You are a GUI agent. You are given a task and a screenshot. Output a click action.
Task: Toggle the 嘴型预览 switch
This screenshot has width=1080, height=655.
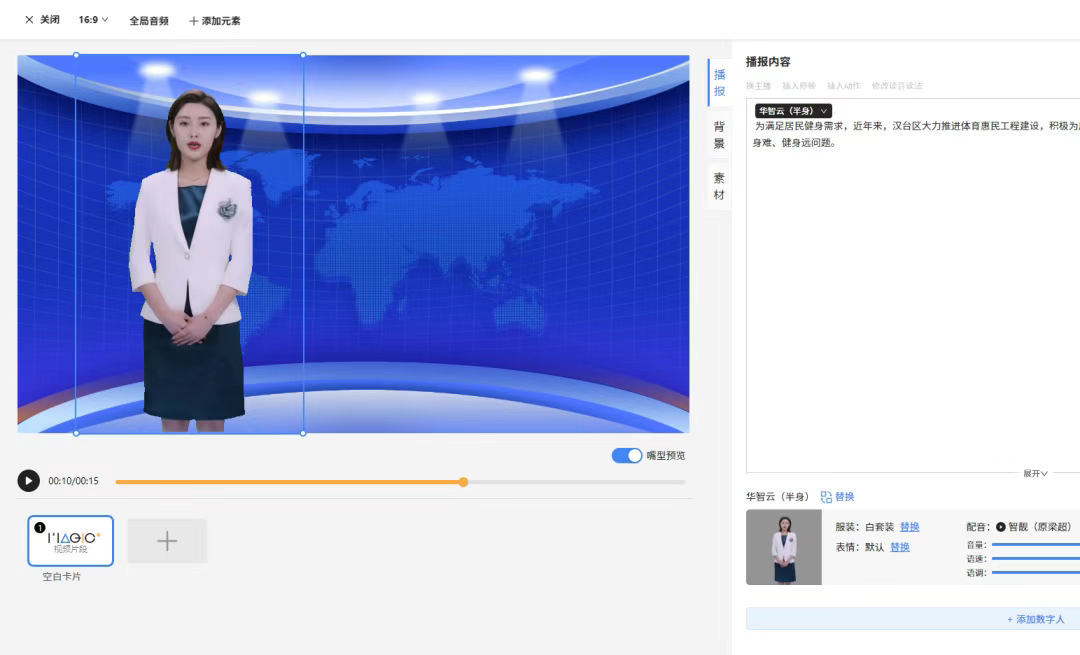click(x=627, y=456)
